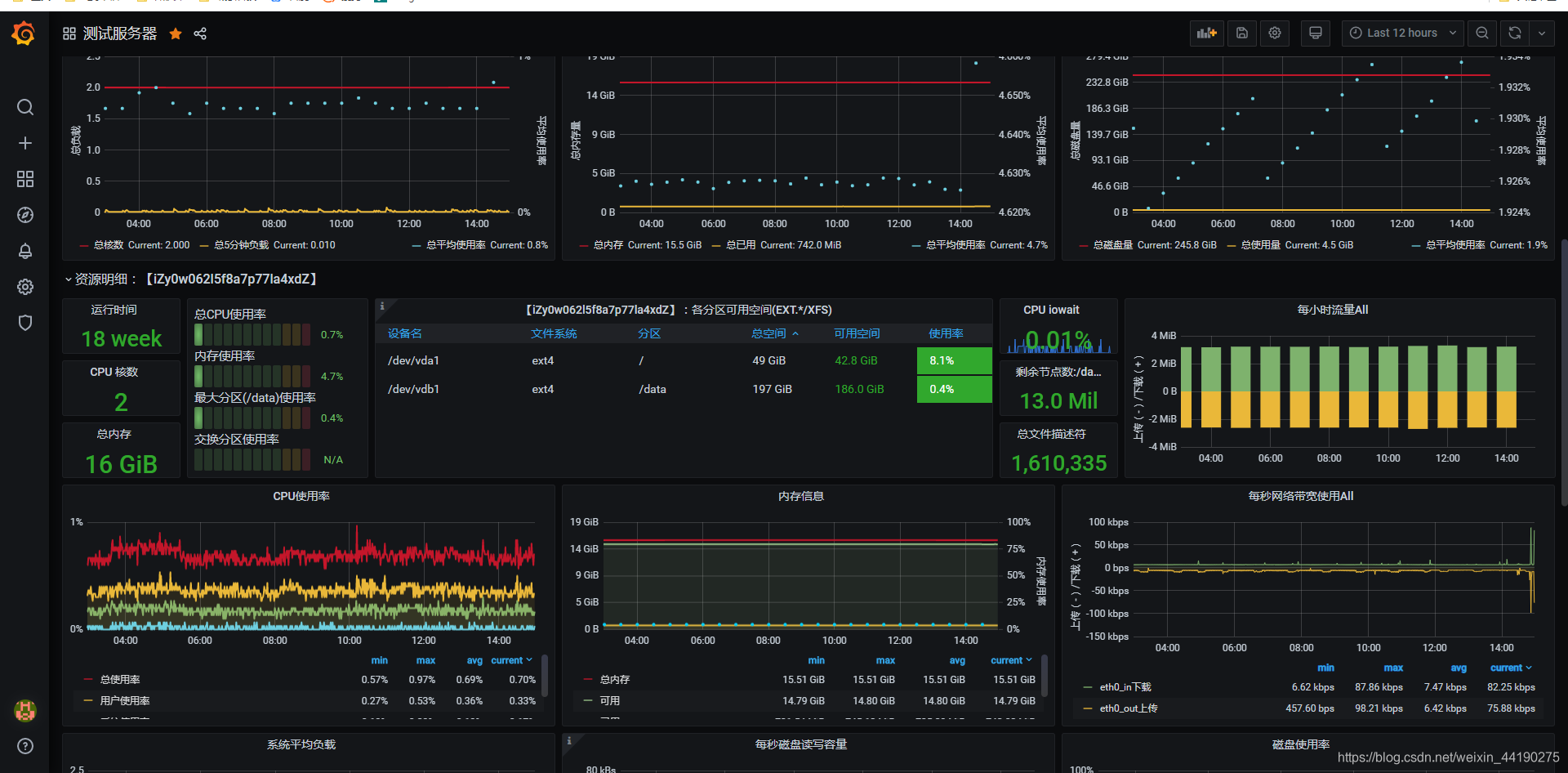
Task: Open the CPU使用率 panel title menu
Action: pyautogui.click(x=301, y=496)
